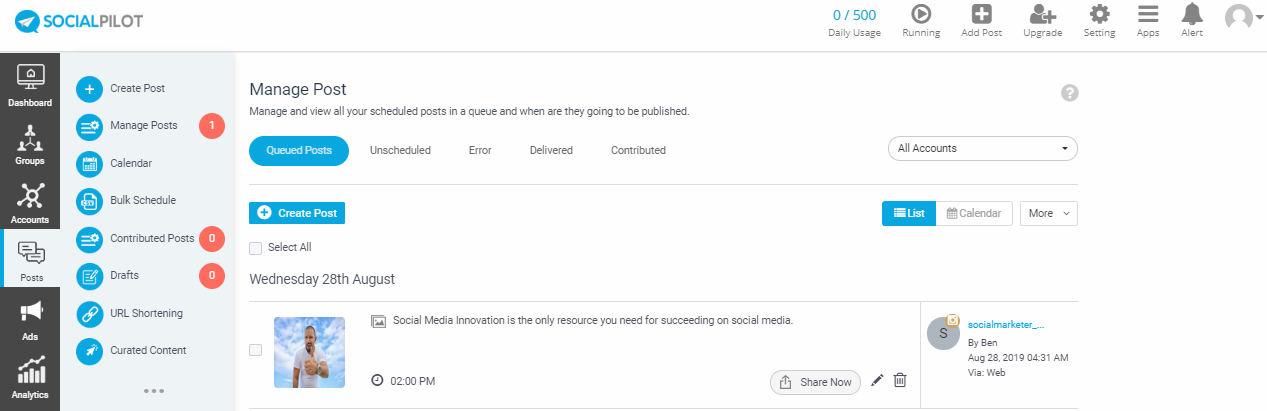
Task: Click the Create Post circle icon in submenu
Action: tap(90, 88)
